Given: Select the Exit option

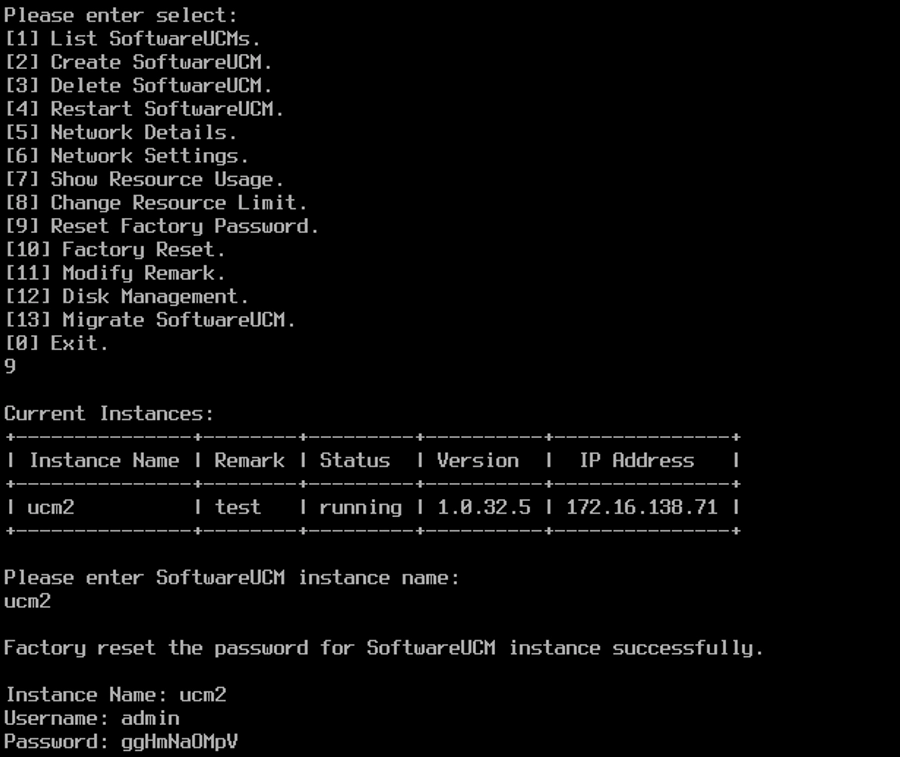Looking at the screenshot, I should click(x=56, y=343).
